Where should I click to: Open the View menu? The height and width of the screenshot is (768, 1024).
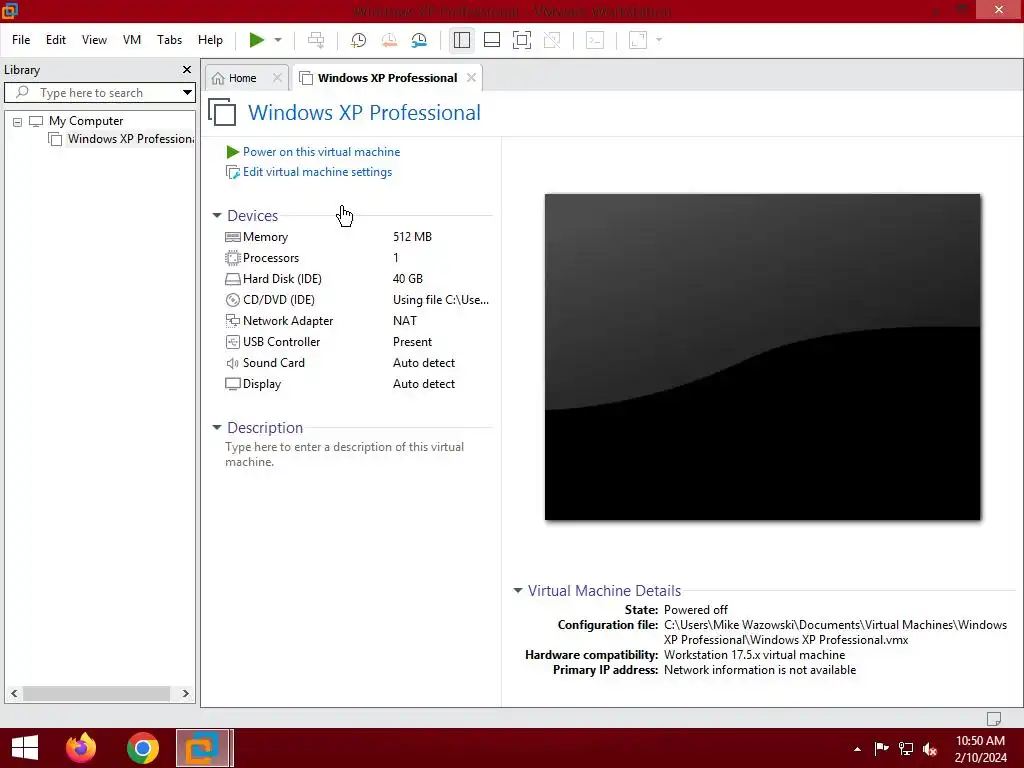click(94, 40)
